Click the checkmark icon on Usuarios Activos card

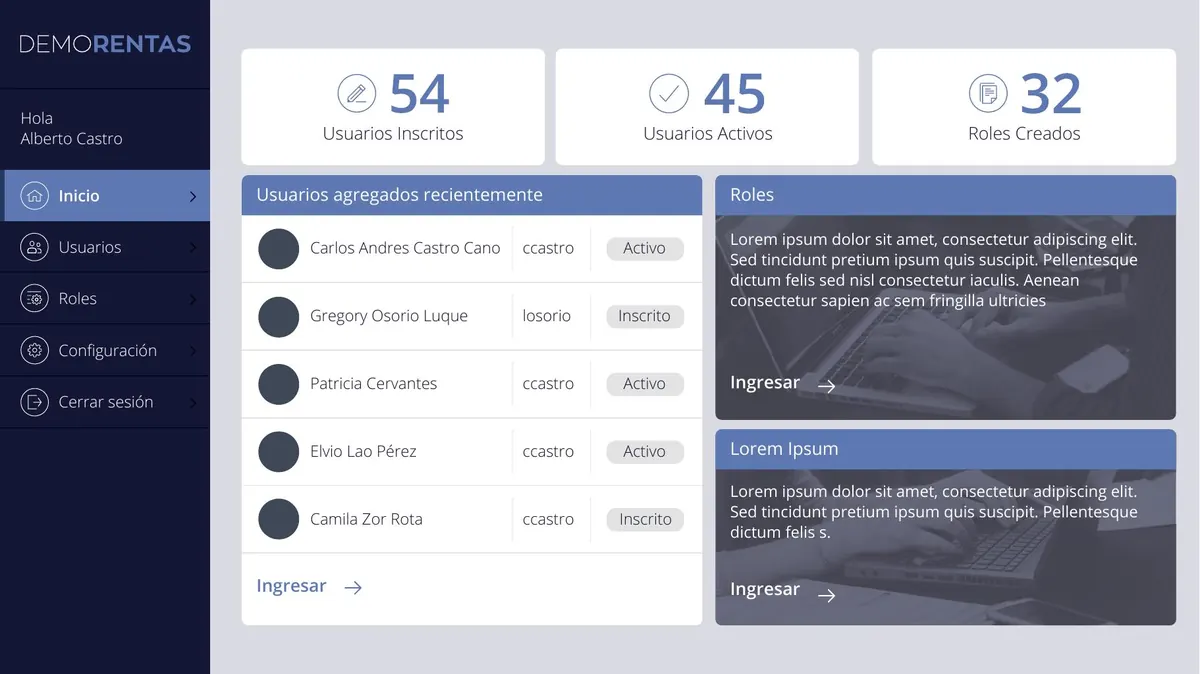pyautogui.click(x=669, y=94)
